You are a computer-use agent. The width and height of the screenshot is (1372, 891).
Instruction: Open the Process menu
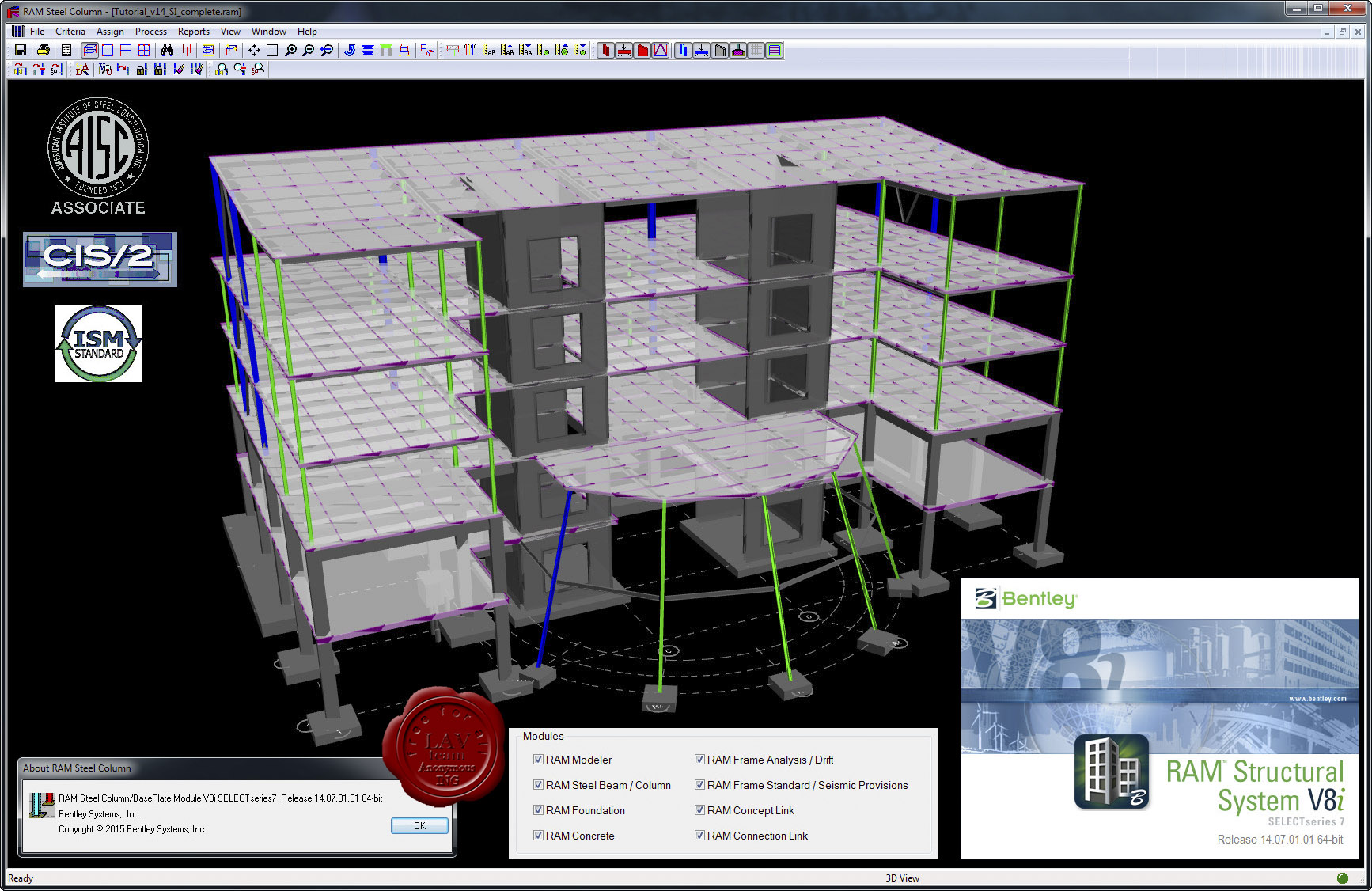(x=150, y=32)
